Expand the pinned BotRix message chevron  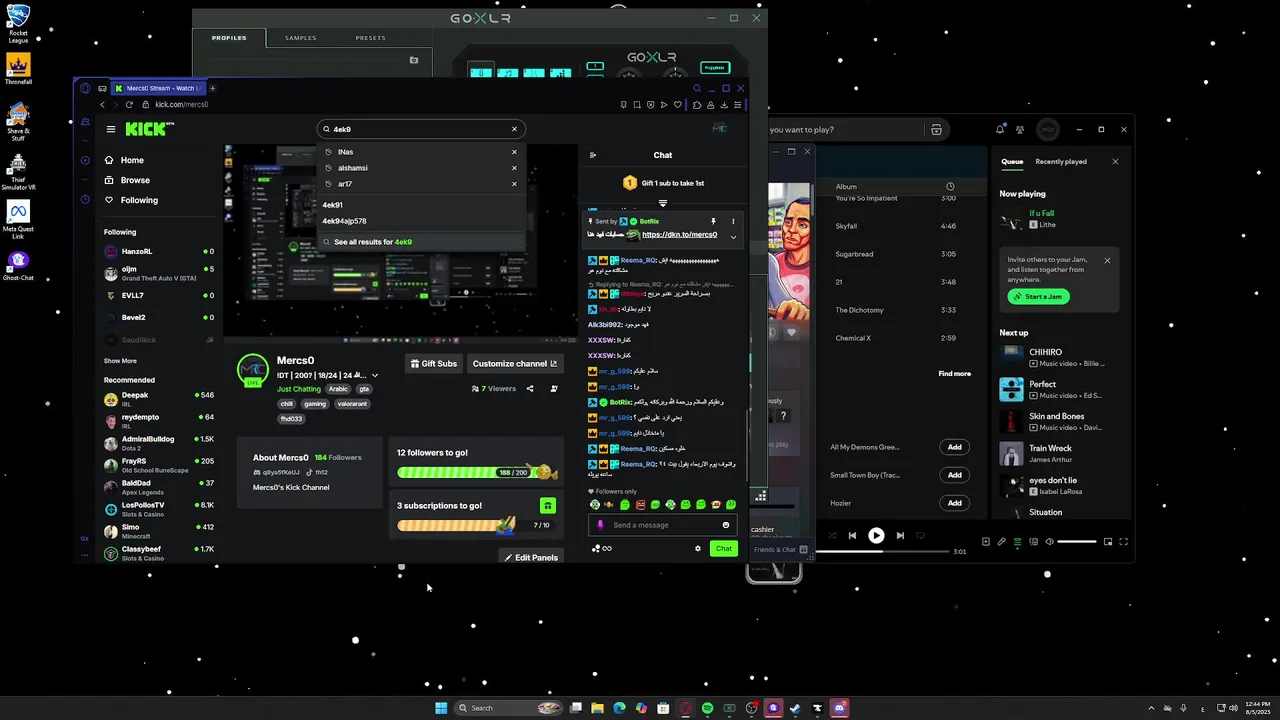tap(733, 237)
